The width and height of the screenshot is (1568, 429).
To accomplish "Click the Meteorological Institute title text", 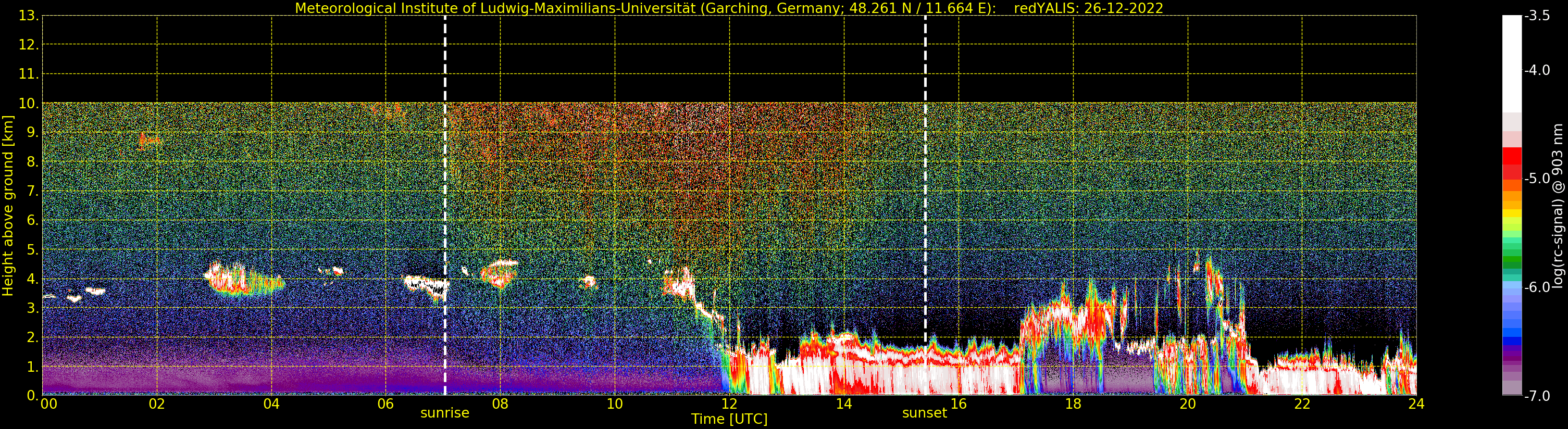I will [x=645, y=8].
